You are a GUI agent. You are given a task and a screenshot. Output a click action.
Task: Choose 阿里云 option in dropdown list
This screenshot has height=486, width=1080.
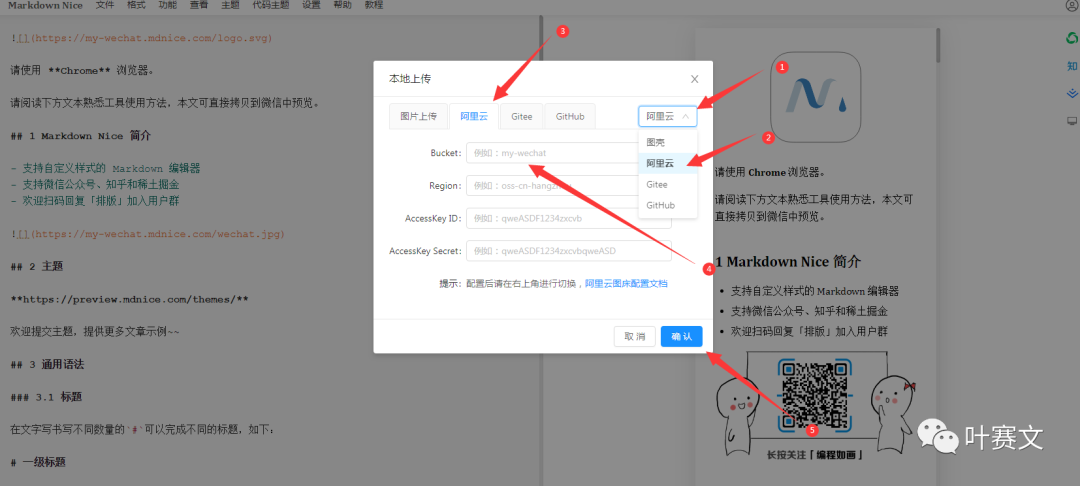point(667,163)
